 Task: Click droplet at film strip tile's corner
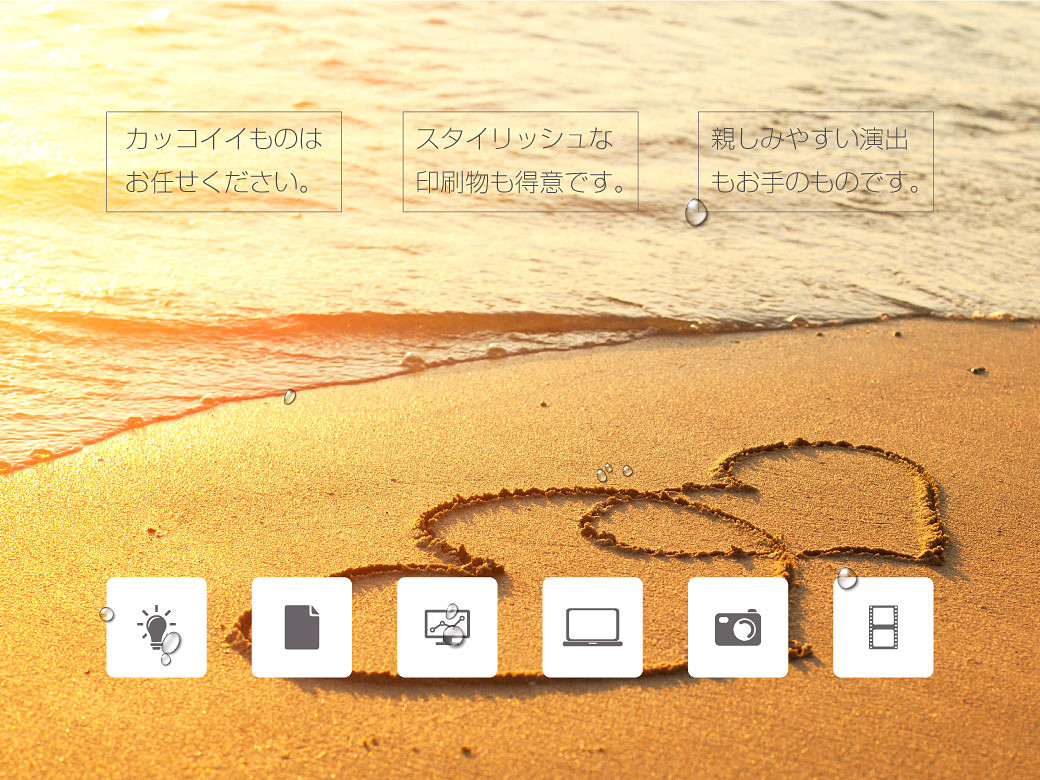[x=847, y=578]
